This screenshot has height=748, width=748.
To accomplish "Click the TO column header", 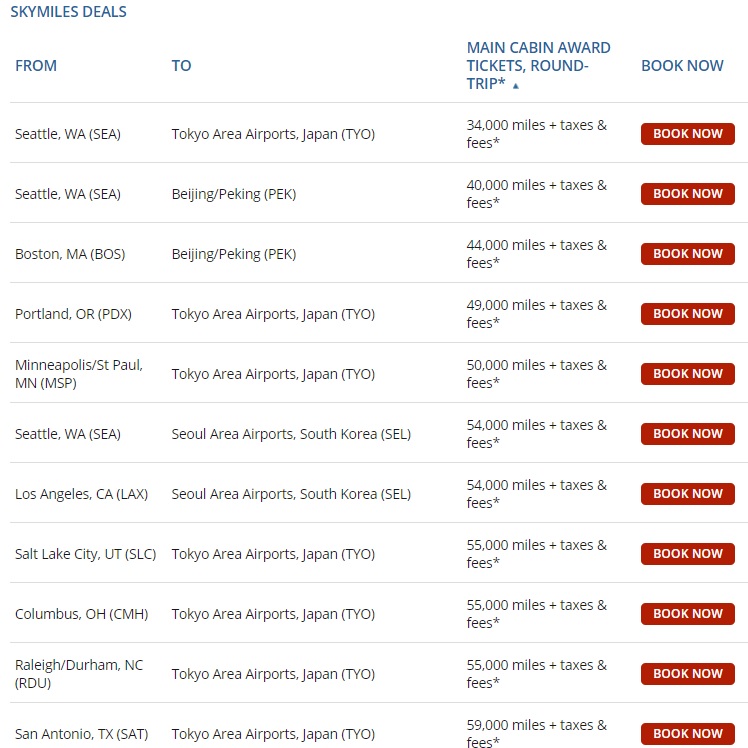I will pyautogui.click(x=181, y=66).
